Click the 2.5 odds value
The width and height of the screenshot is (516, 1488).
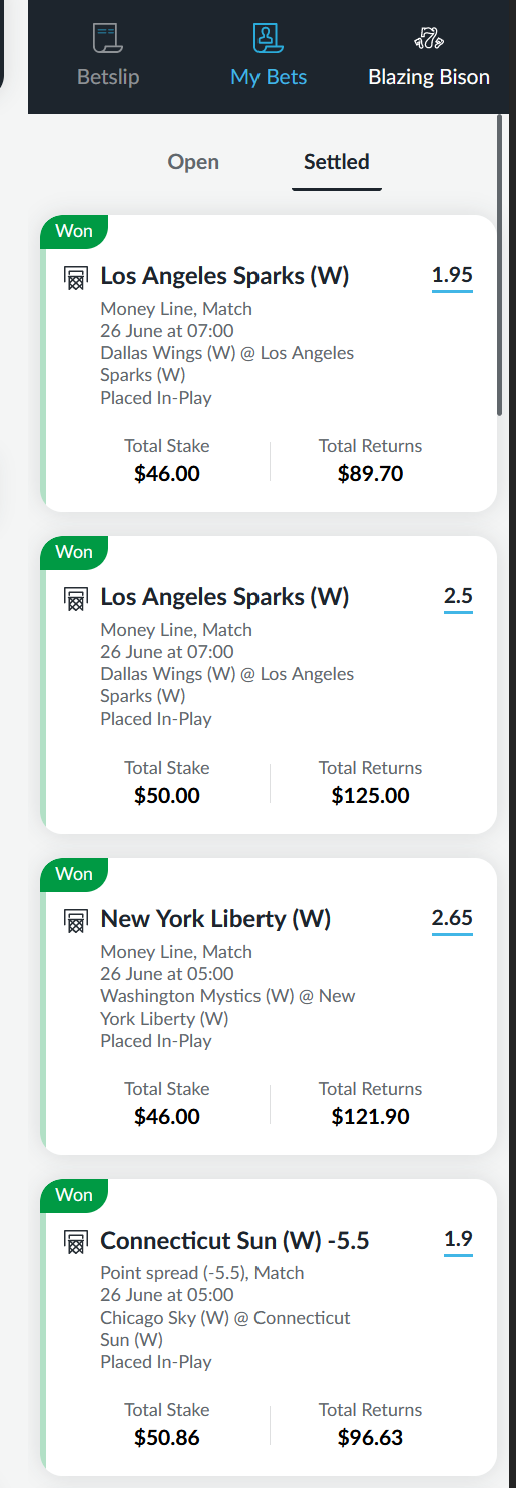click(458, 597)
